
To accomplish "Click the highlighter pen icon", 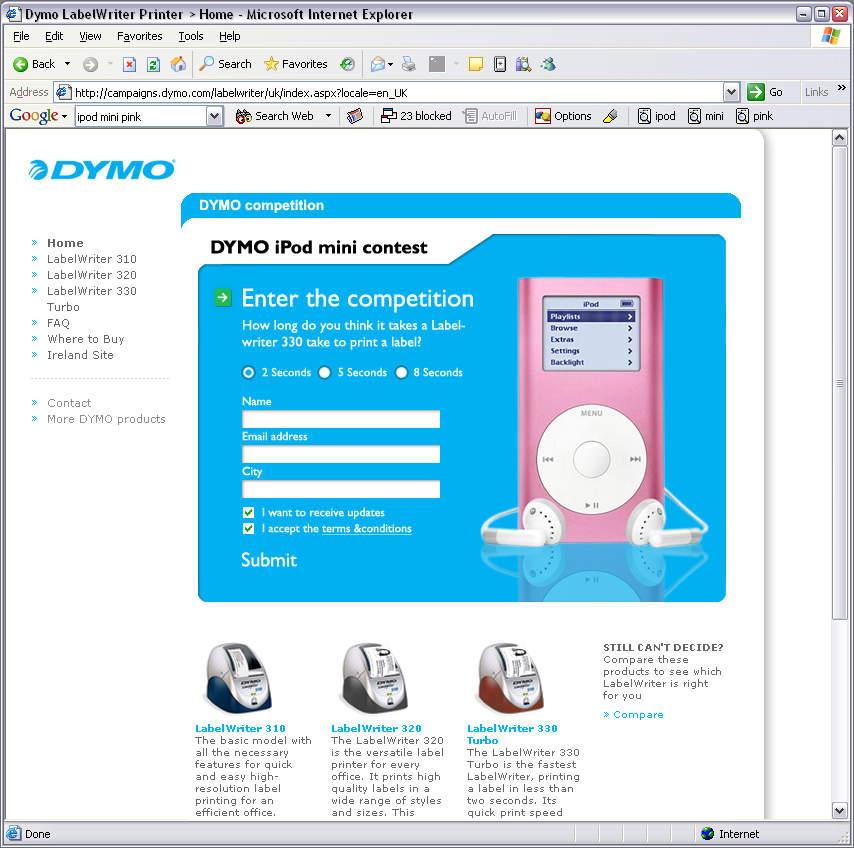I will 611,116.
